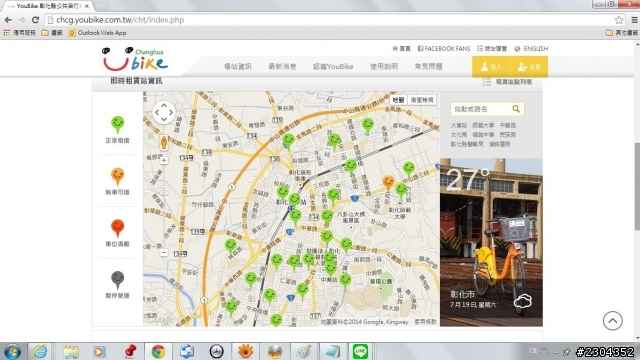Click the map pan direction control
This screenshot has height=360, width=640.
[164, 112]
